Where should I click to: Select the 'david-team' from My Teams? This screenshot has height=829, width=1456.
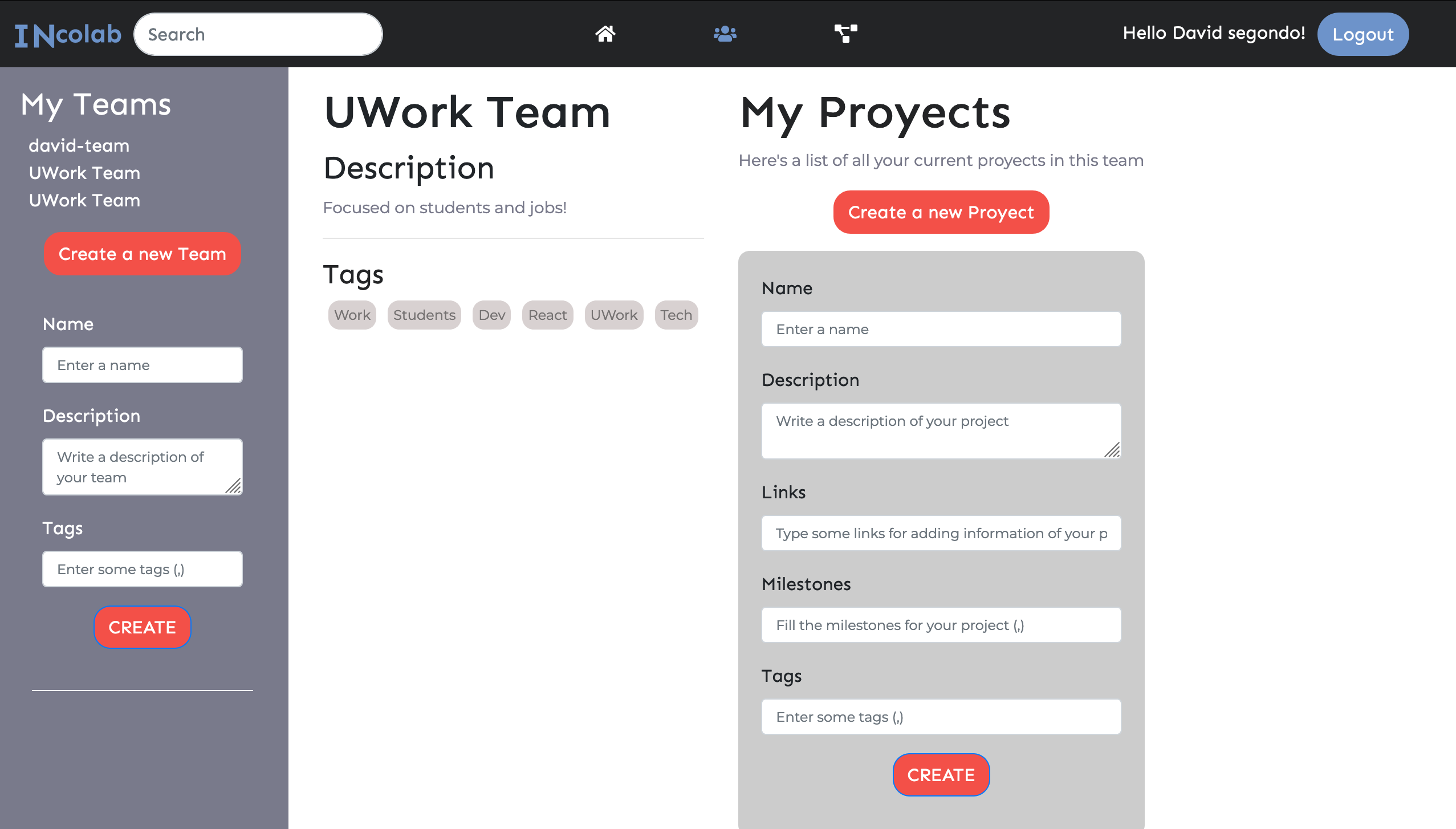click(x=77, y=145)
